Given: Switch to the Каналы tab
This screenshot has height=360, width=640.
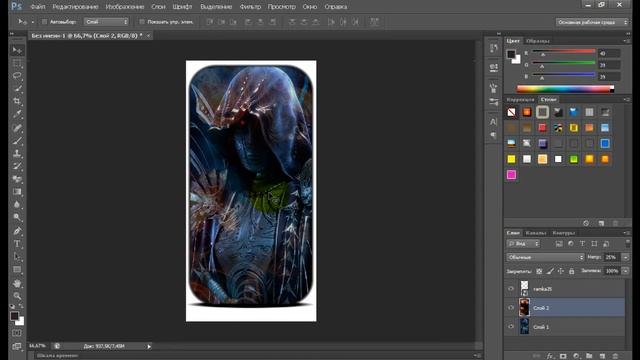Looking at the screenshot, I should click(536, 233).
